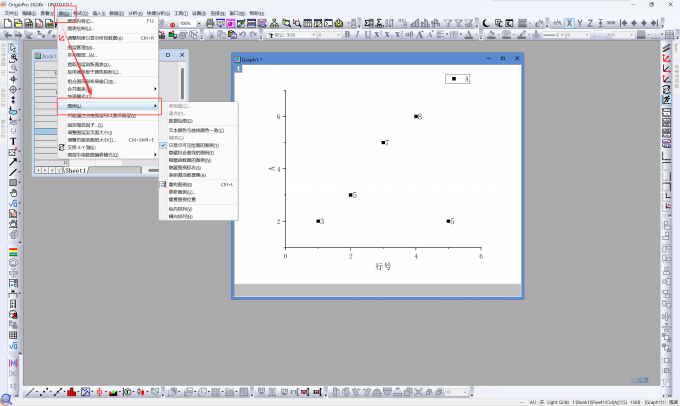Click the line plot icon in the bottom toolbar

[x=29, y=393]
